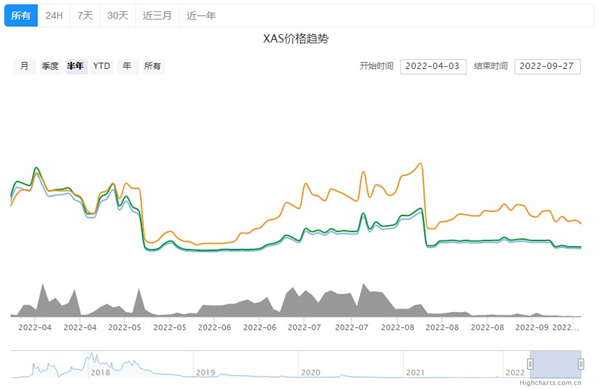Click the YTD range button
Viewport: 600px width, 389px height.
click(102, 66)
